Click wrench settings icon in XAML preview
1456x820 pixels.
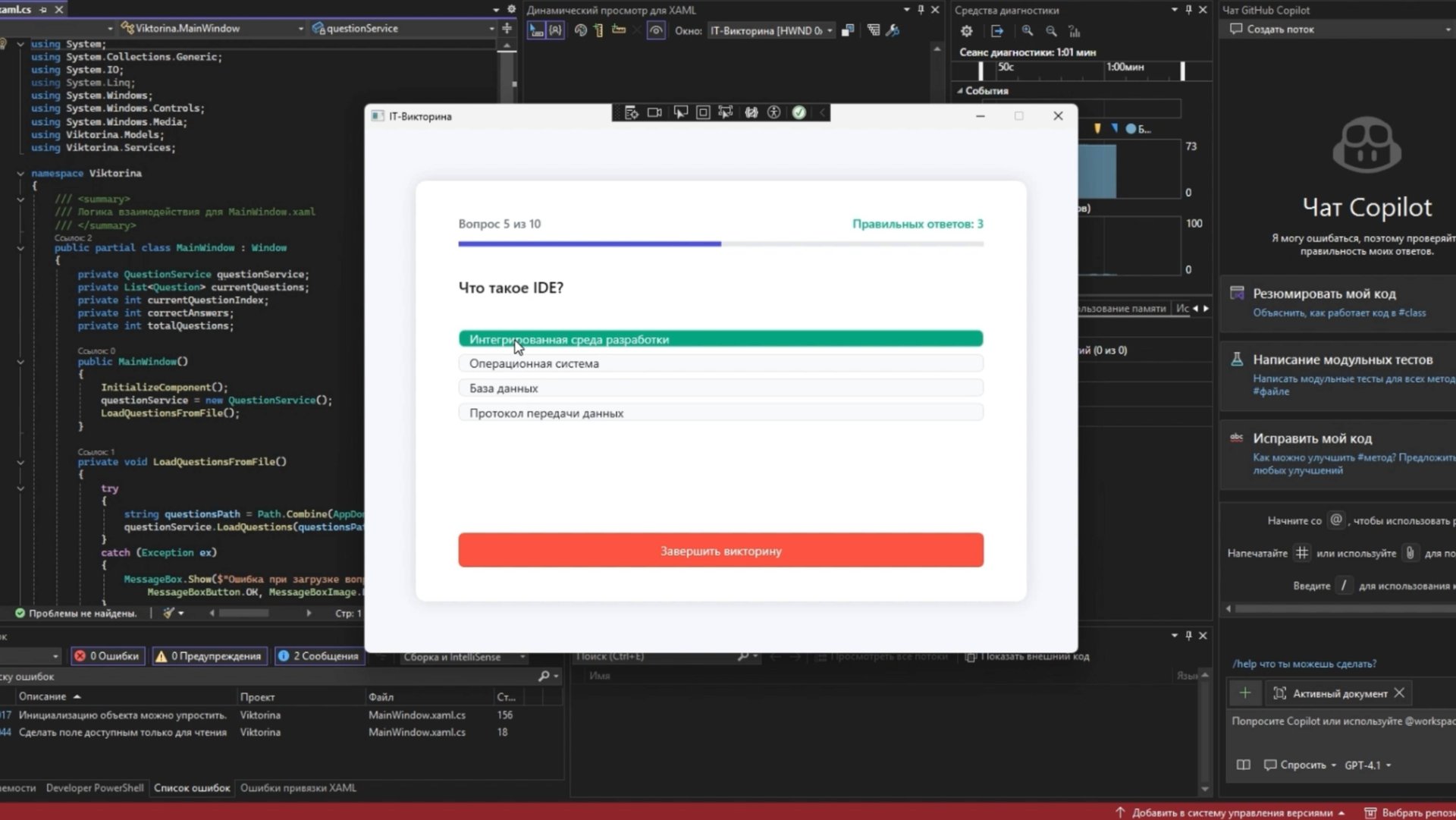893,30
